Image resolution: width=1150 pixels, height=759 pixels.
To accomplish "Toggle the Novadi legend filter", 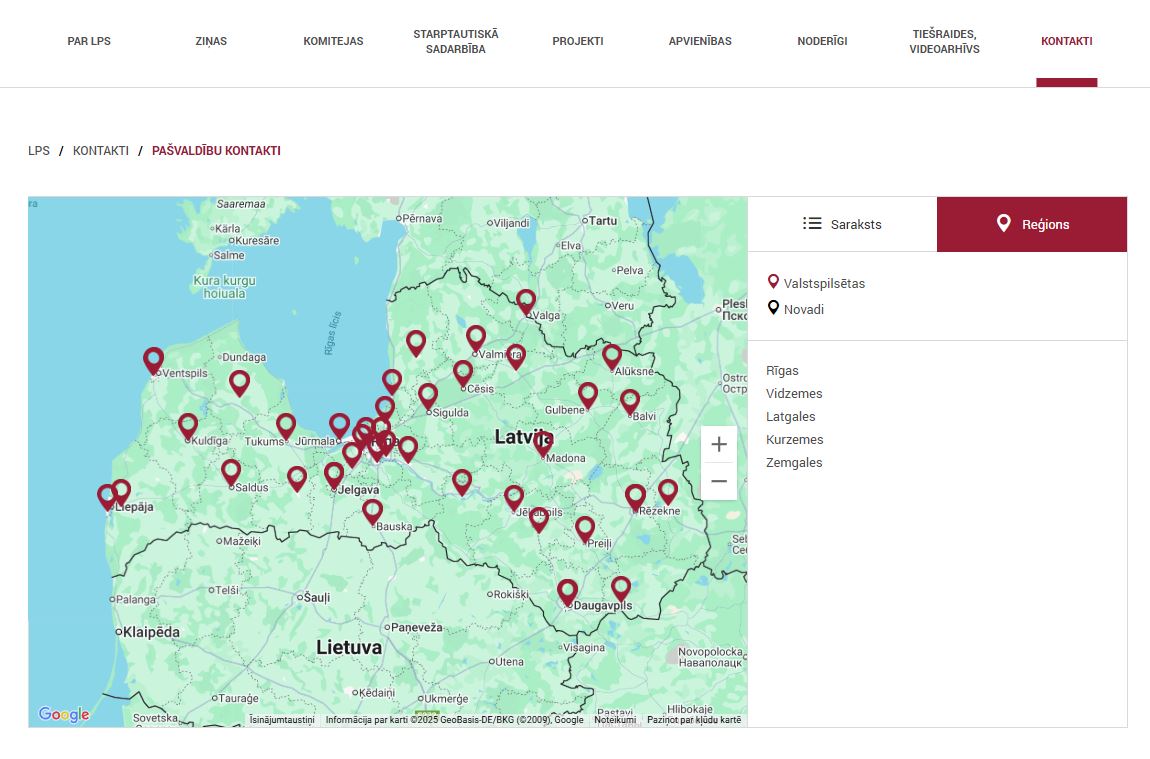I will (795, 309).
